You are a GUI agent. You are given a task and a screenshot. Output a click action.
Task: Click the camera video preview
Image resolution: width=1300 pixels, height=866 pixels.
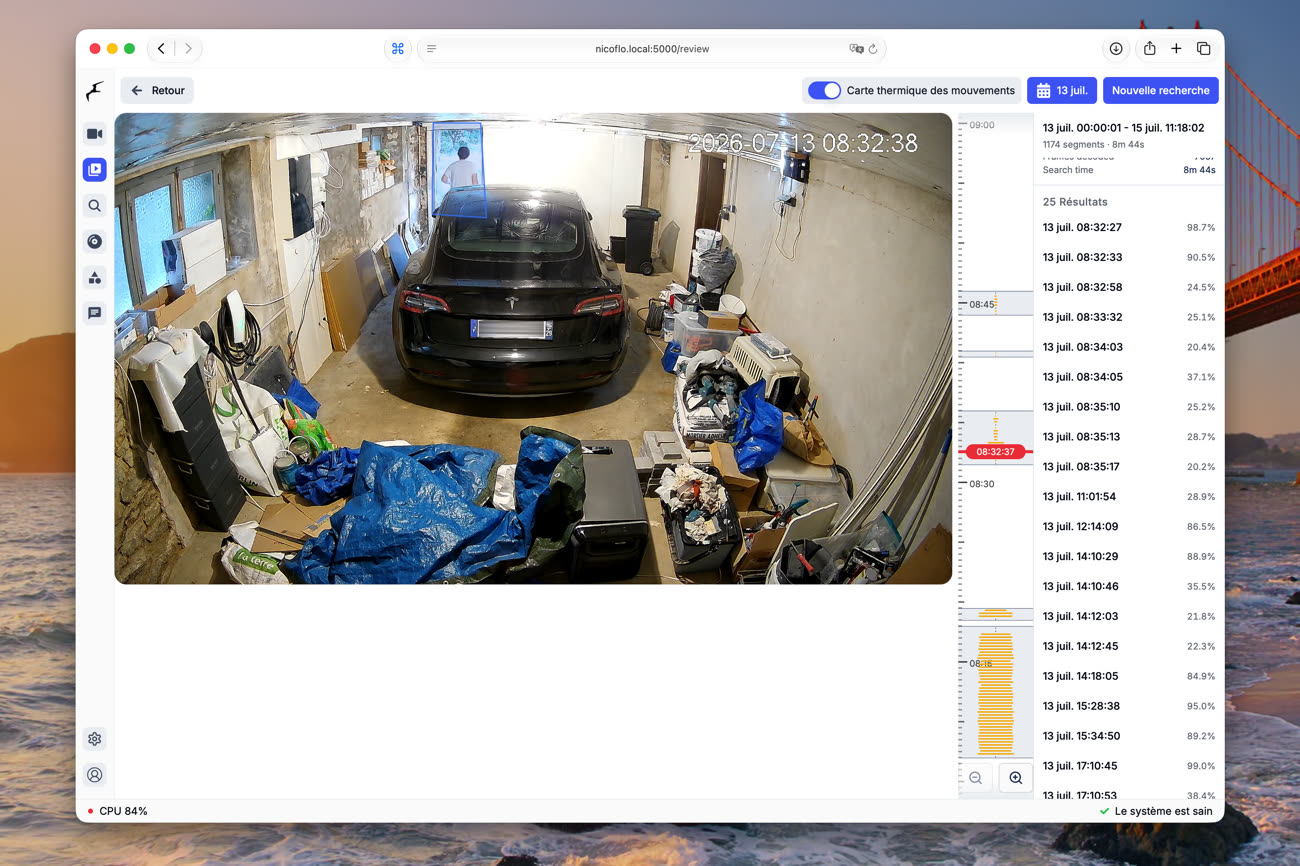pos(533,348)
